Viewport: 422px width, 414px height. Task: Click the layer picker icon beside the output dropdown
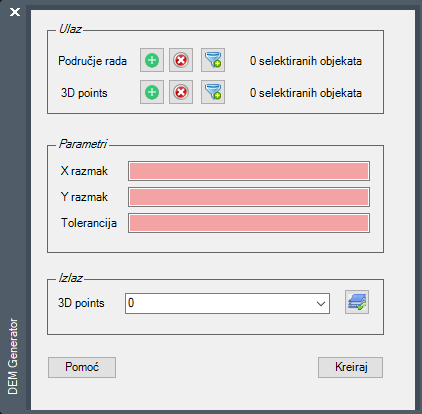(357, 302)
